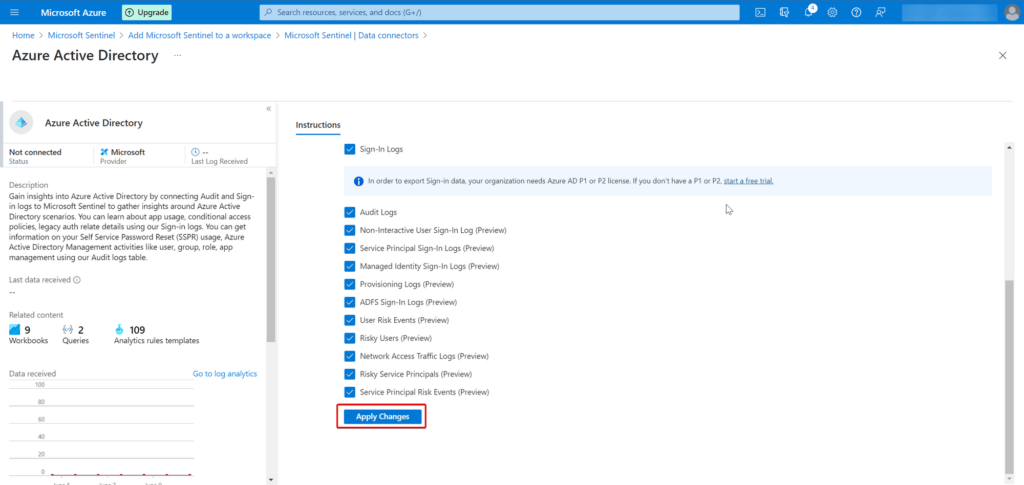Click the Related content heading
1024x485 pixels.
(36, 315)
